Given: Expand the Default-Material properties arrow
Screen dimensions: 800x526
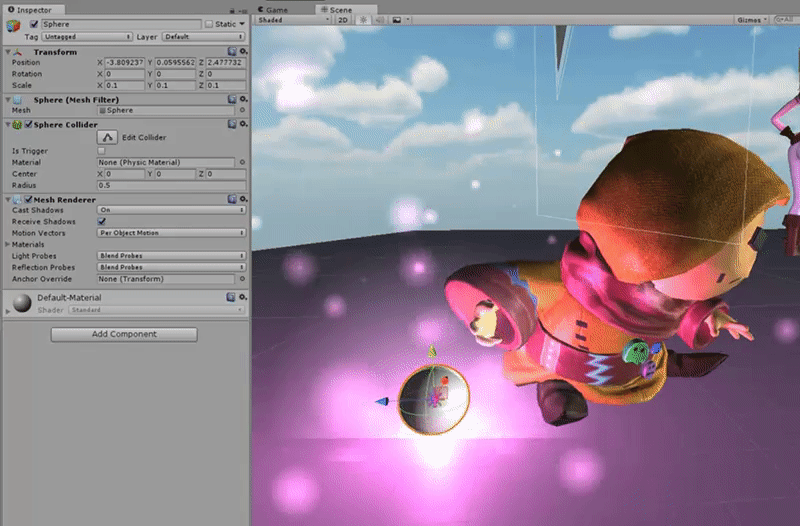Looking at the screenshot, I should [x=8, y=311].
